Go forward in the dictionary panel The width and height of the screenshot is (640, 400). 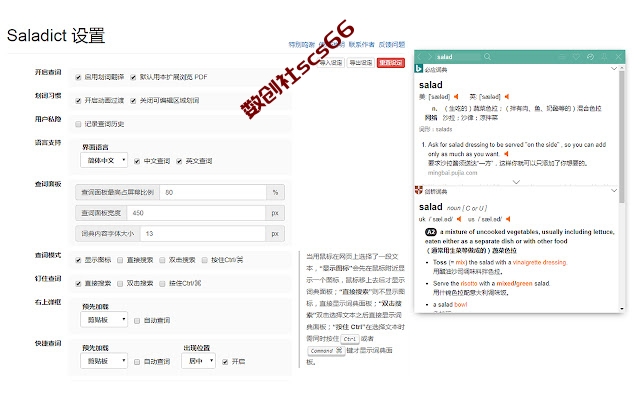[429, 57]
